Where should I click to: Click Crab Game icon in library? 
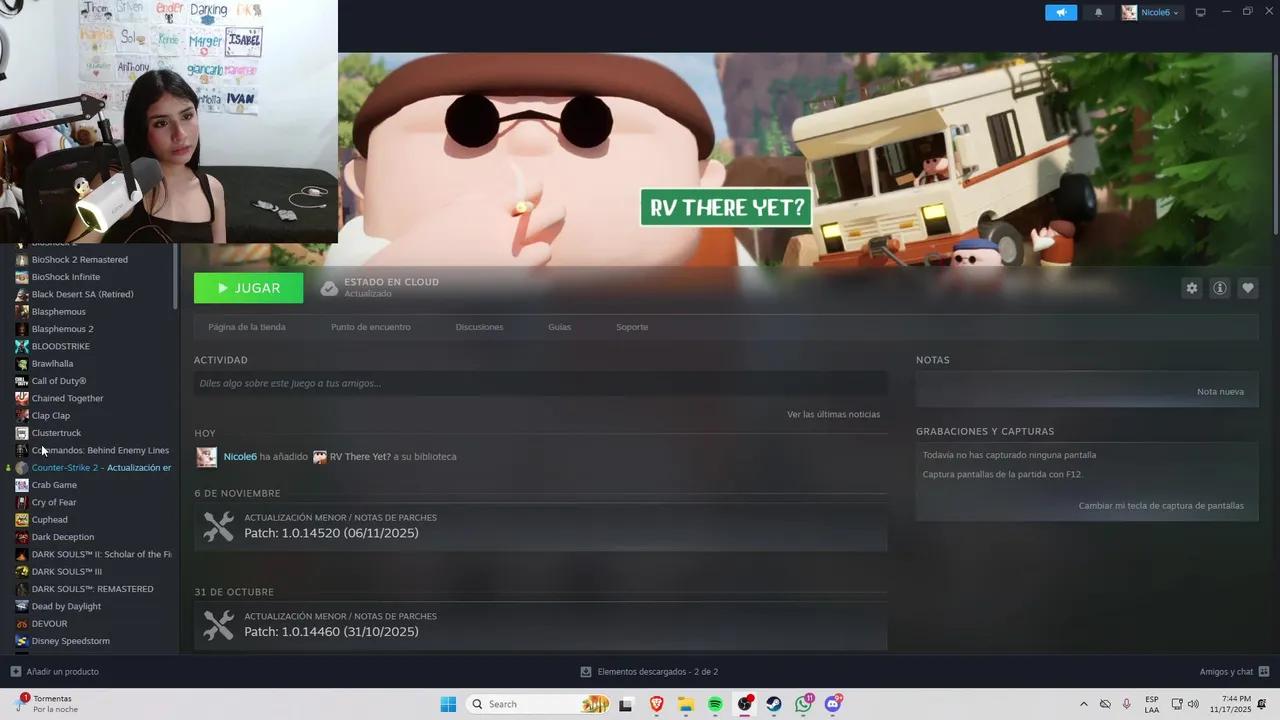(22, 485)
